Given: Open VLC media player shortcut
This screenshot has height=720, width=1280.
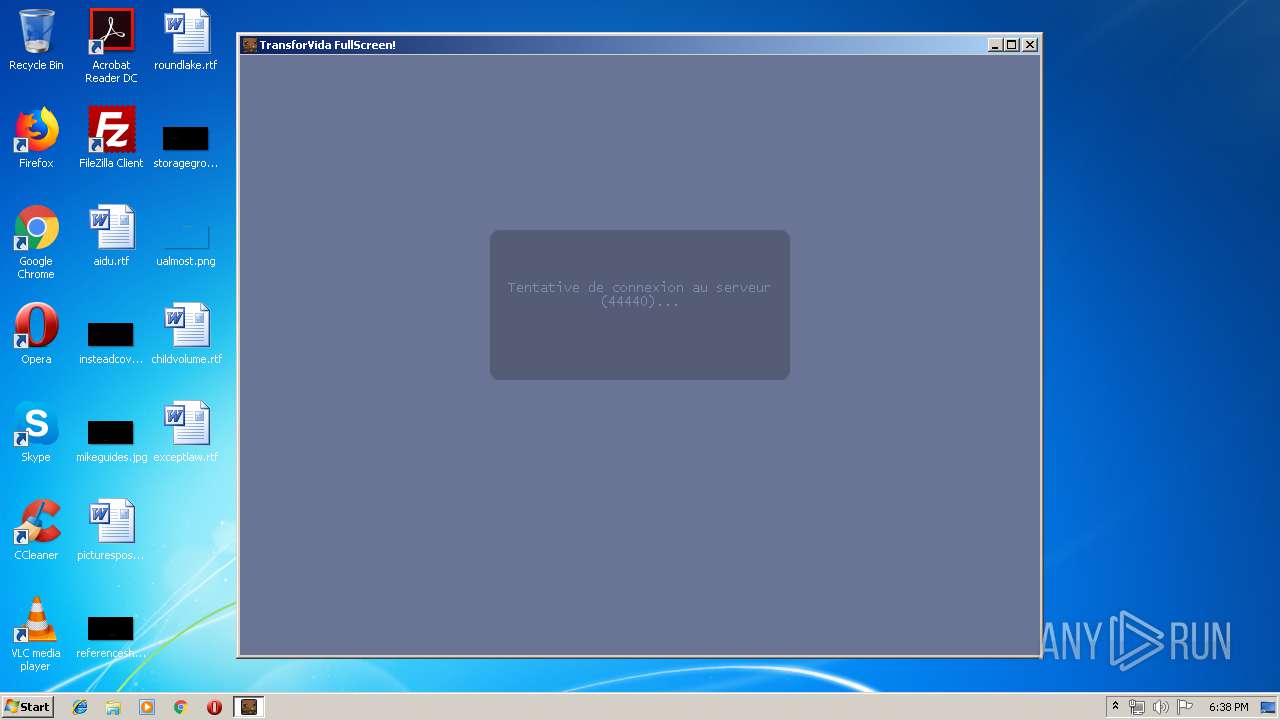Looking at the screenshot, I should click(36, 634).
